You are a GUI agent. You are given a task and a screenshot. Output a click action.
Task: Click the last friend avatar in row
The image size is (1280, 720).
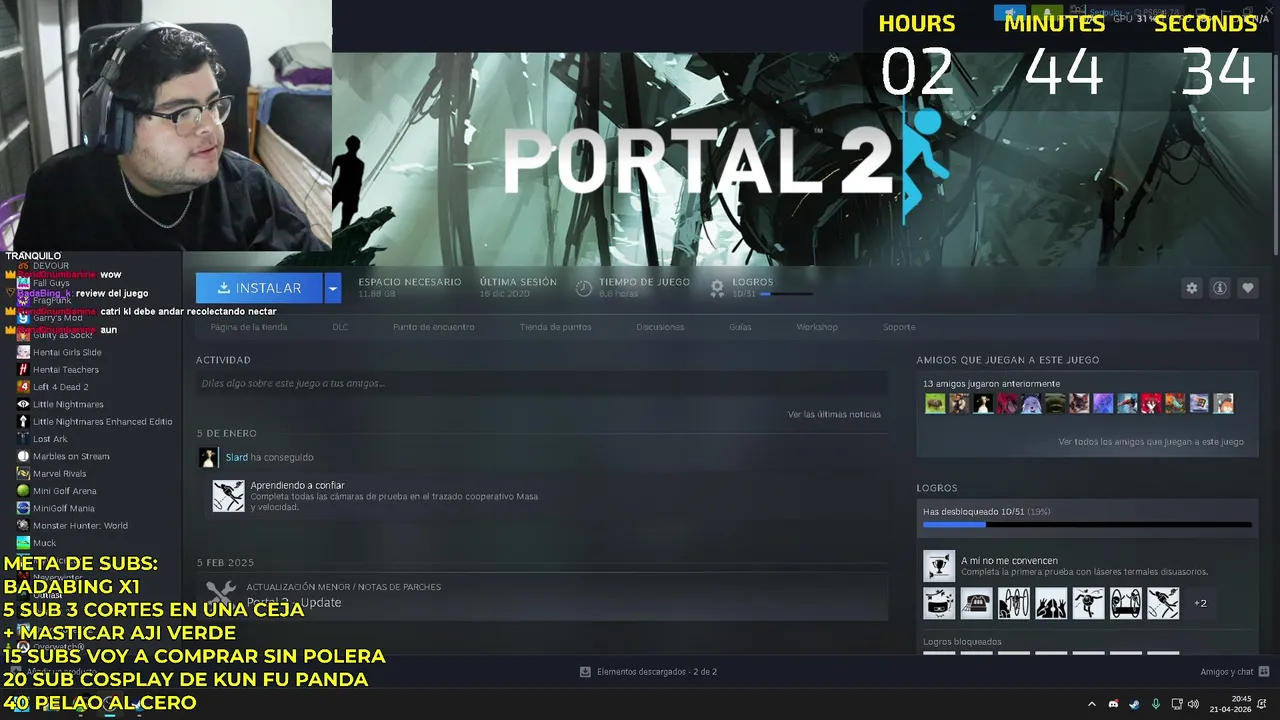[1223, 404]
